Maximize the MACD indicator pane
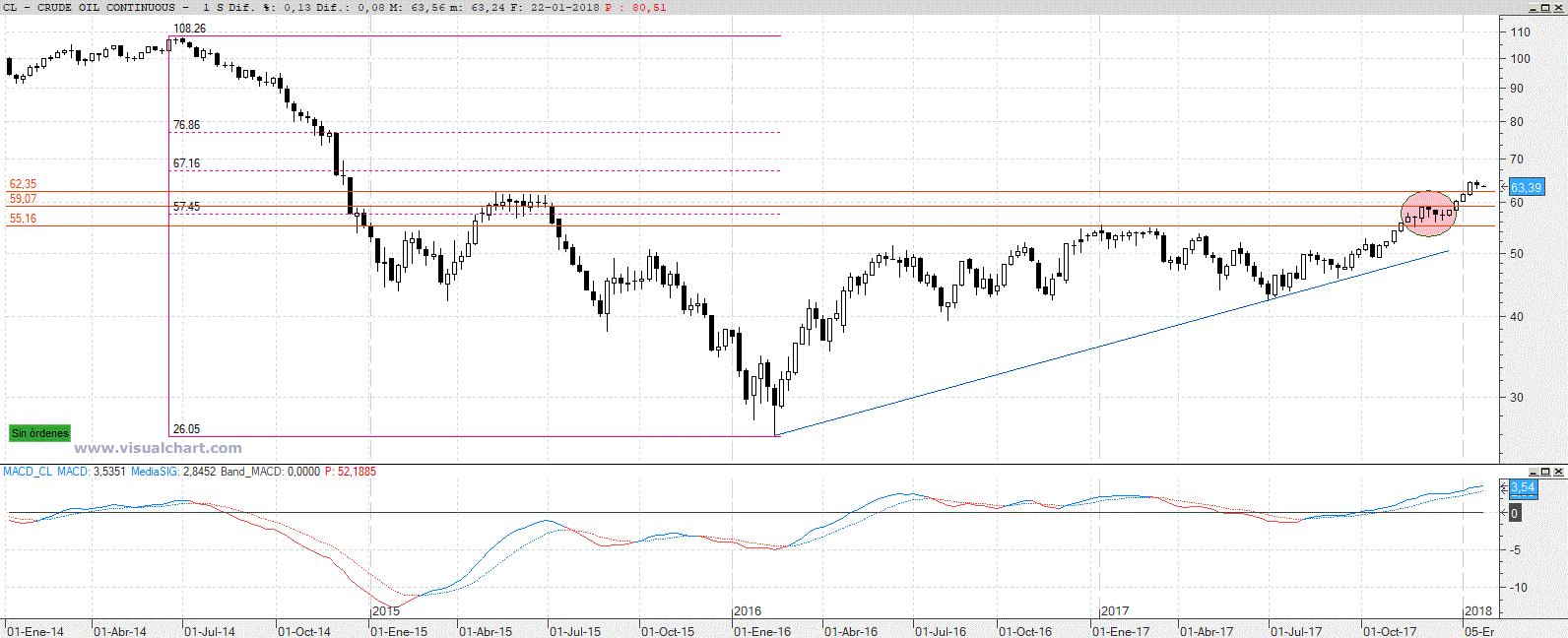Image resolution: width=1568 pixels, height=638 pixels. pyautogui.click(x=1547, y=473)
